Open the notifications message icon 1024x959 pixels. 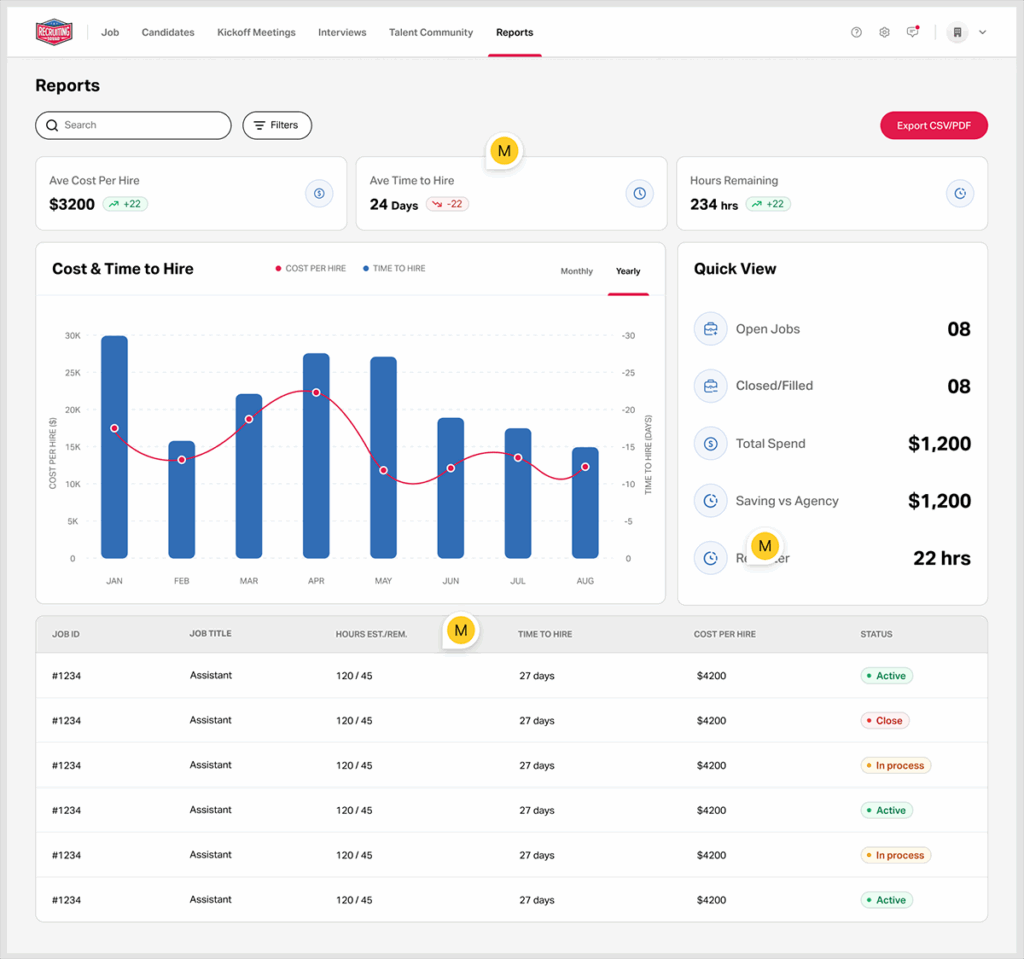(912, 31)
